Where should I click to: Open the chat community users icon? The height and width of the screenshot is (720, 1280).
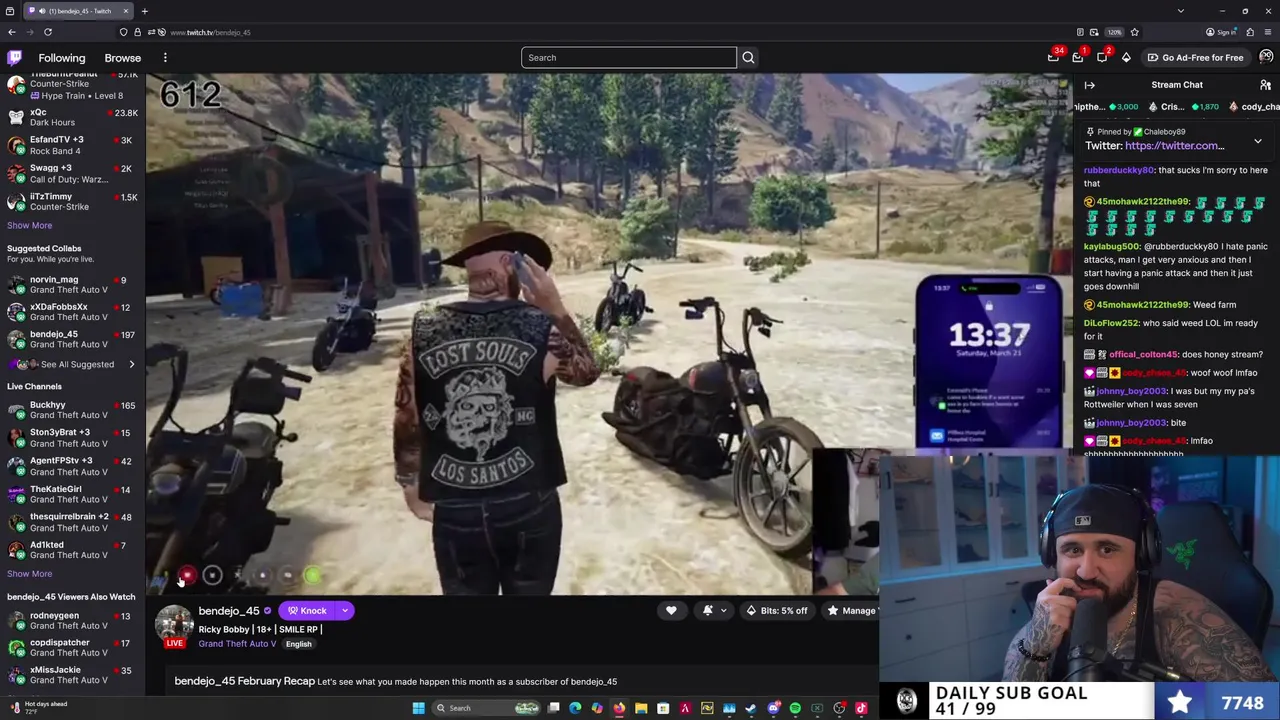coord(1265,85)
